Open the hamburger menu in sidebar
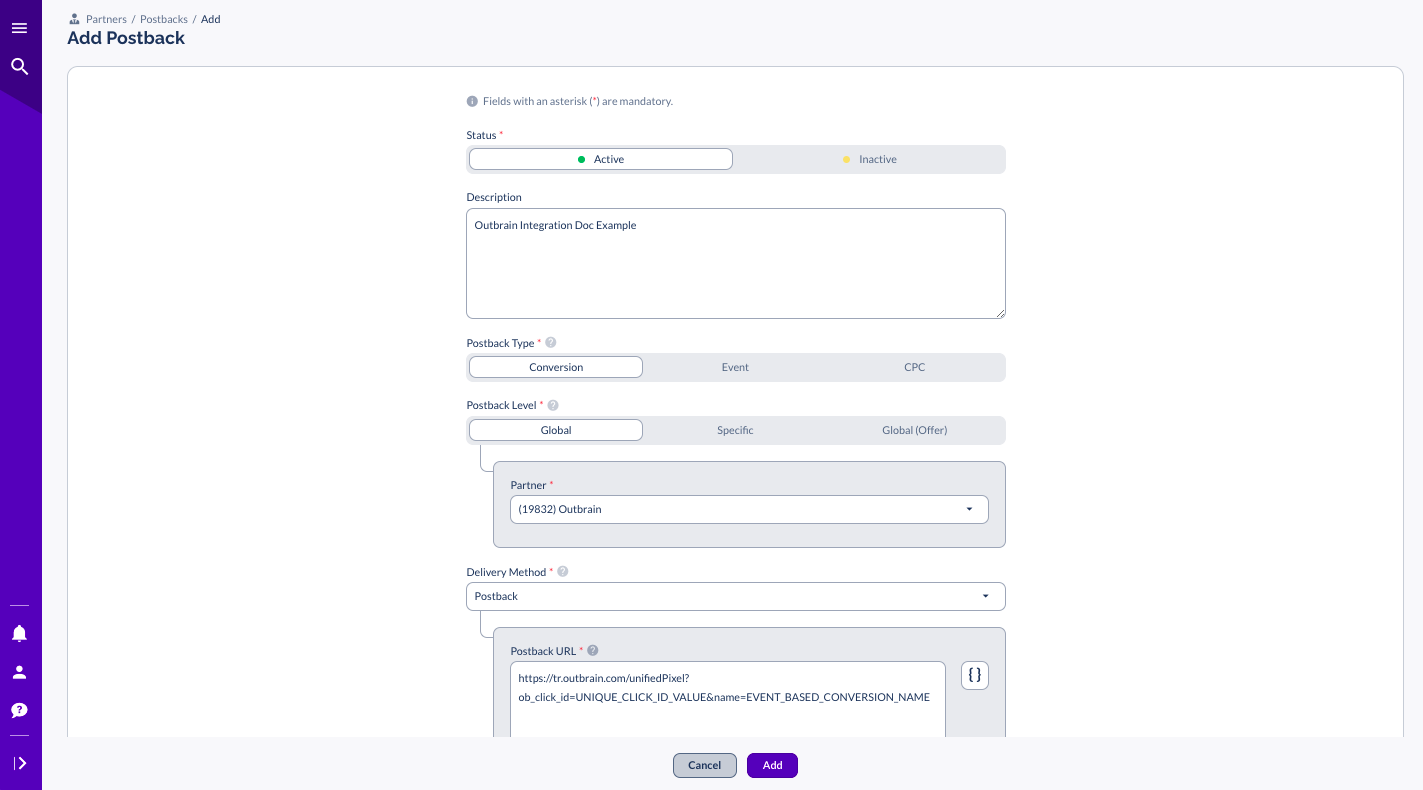 point(19,28)
